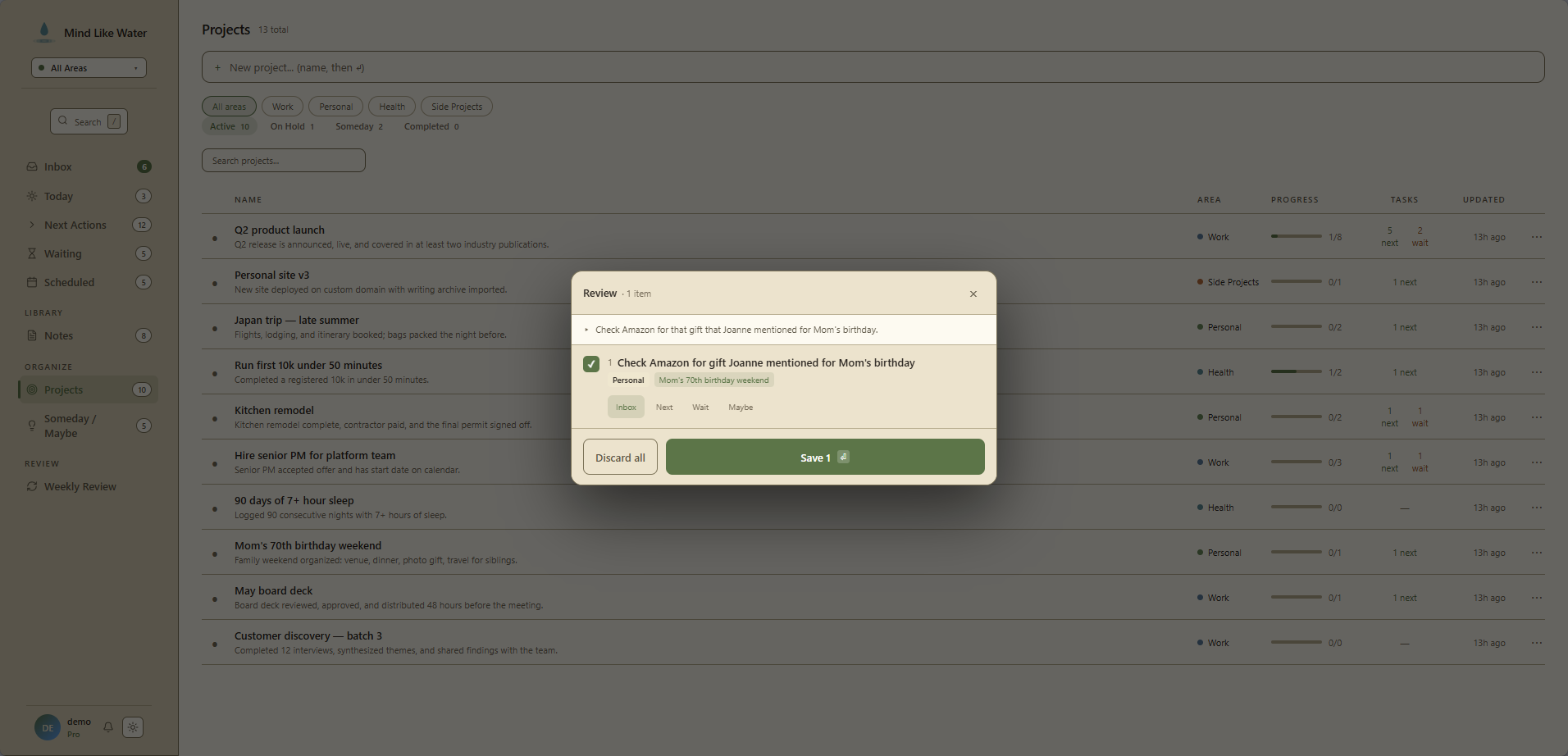The image size is (1568, 756).
Task: Set review item destination to Next
Action: coord(664,407)
